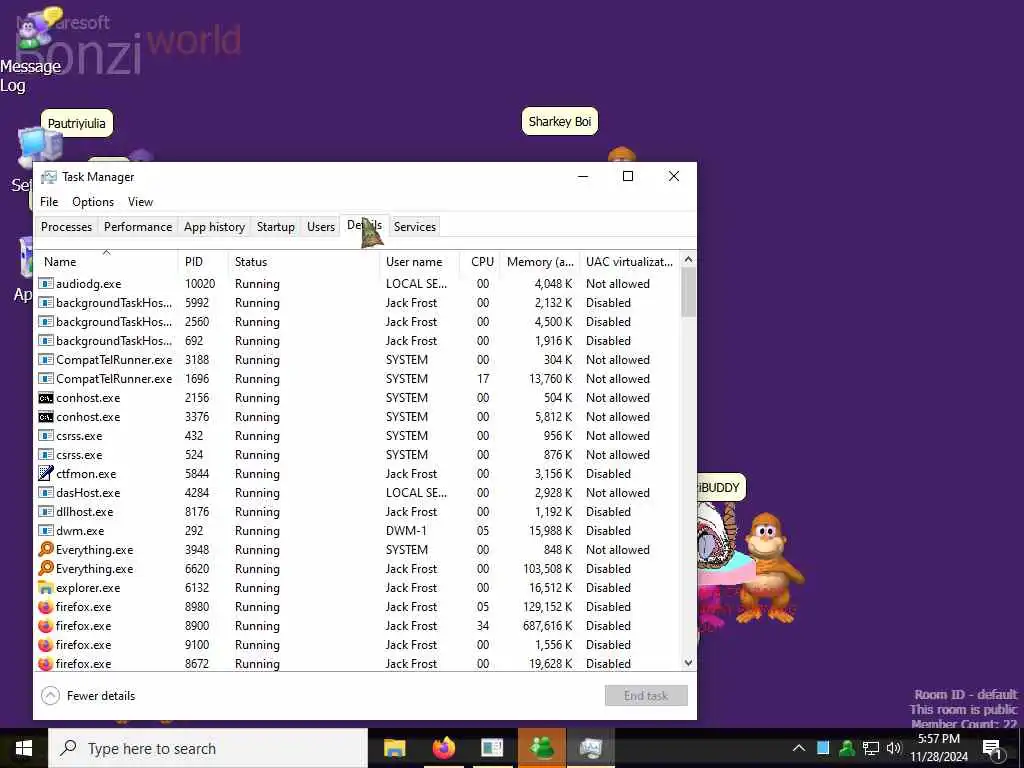Select backgroundTaskHost with PID 5992
Screen dimensions: 1024x768
(357, 302)
